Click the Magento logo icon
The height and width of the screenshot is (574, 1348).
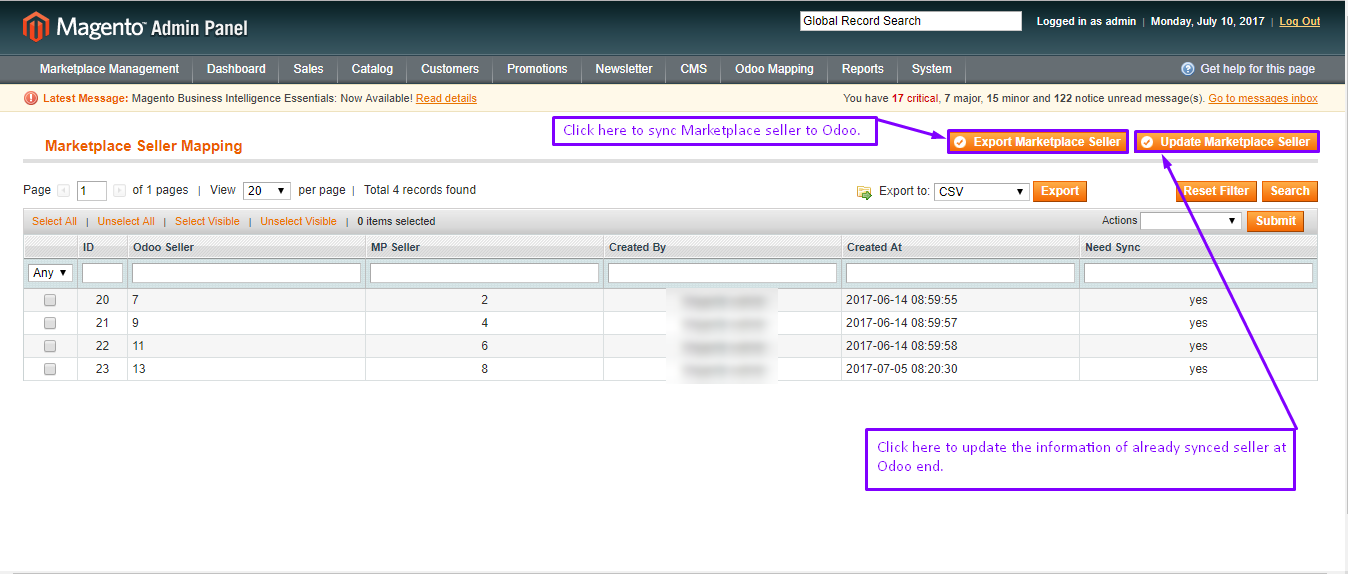tap(36, 27)
